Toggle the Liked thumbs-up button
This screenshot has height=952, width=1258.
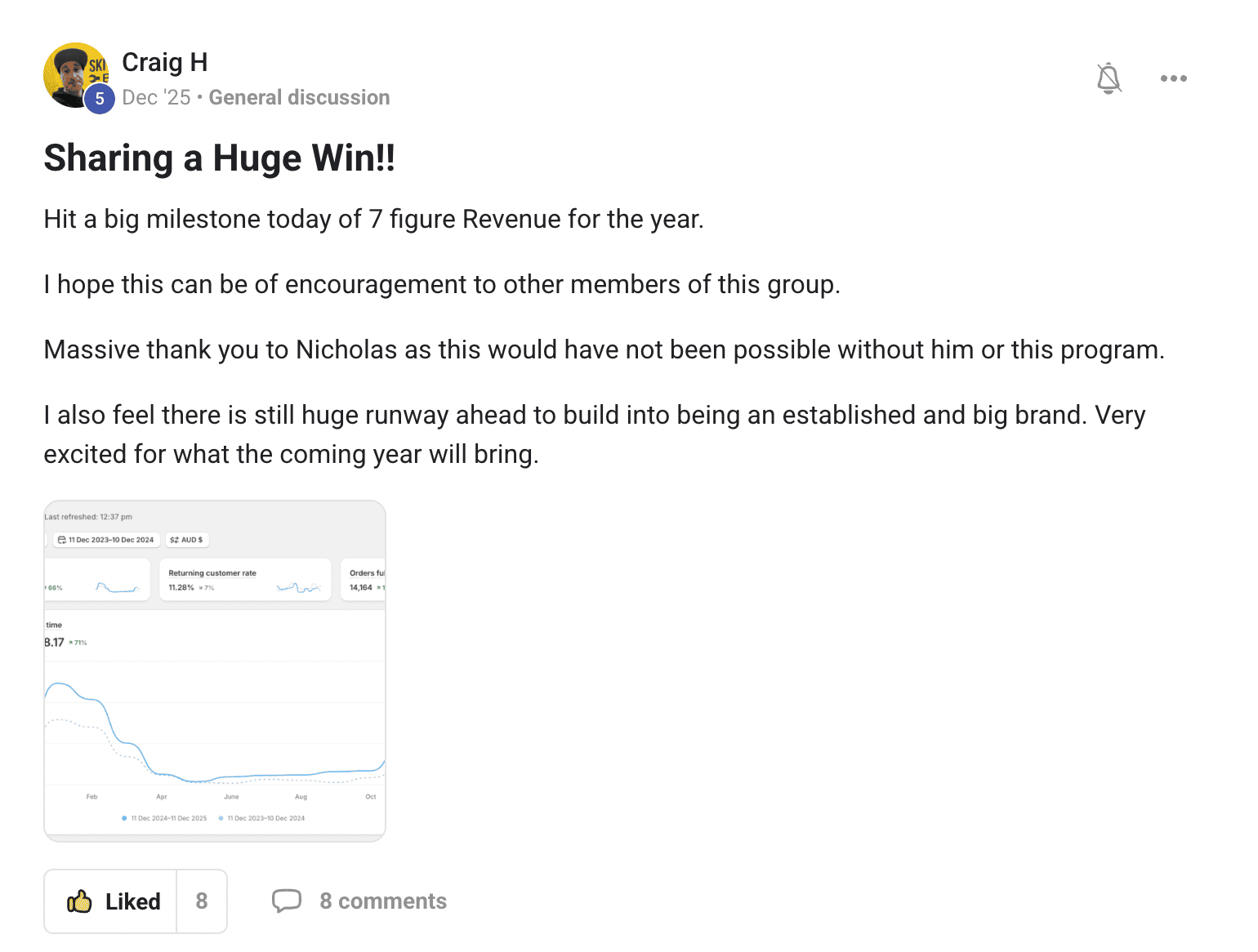112,901
